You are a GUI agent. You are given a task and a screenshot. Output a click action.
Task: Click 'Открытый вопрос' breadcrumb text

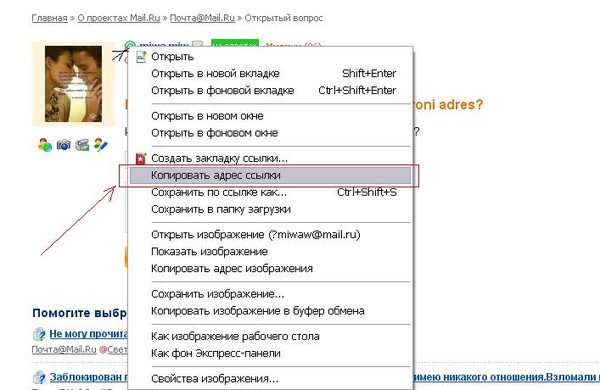(x=284, y=18)
